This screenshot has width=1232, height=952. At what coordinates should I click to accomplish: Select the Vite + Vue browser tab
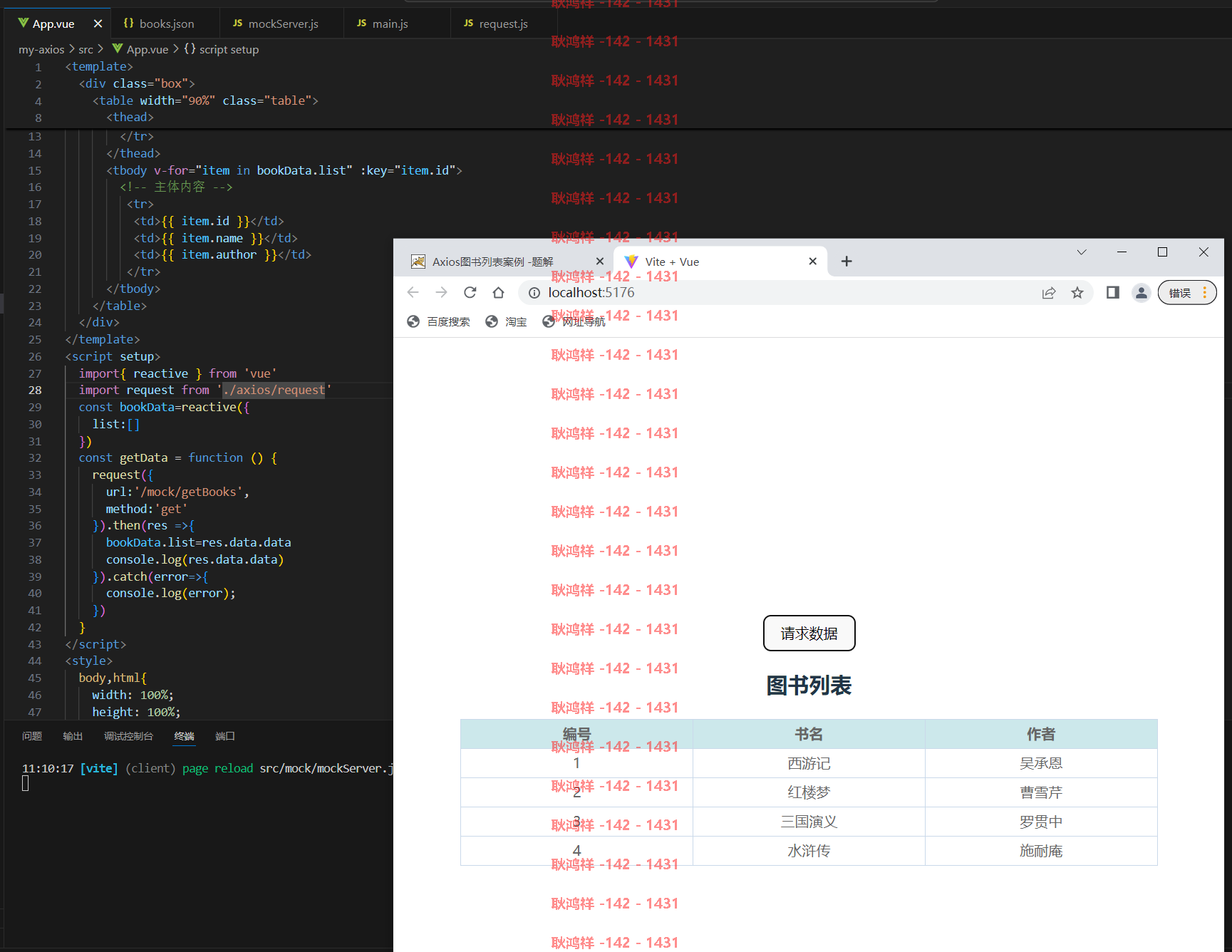coord(720,262)
